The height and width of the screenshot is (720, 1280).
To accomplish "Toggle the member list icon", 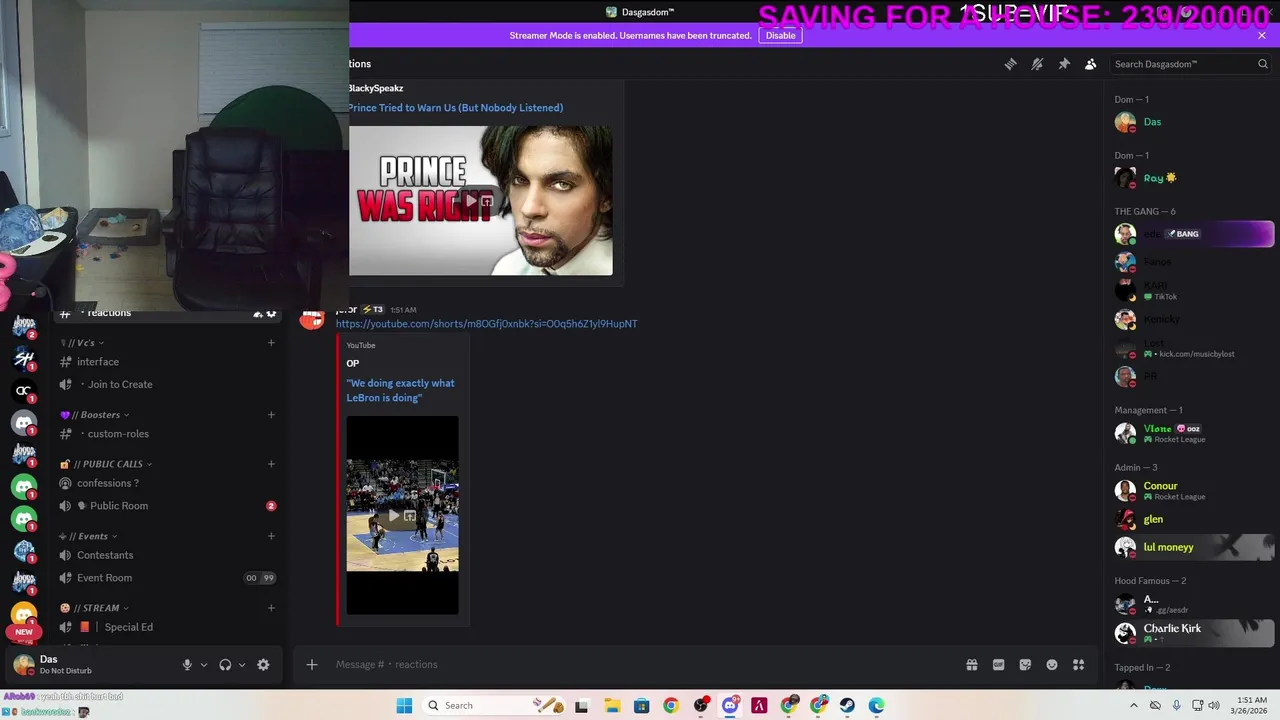I will (1091, 64).
